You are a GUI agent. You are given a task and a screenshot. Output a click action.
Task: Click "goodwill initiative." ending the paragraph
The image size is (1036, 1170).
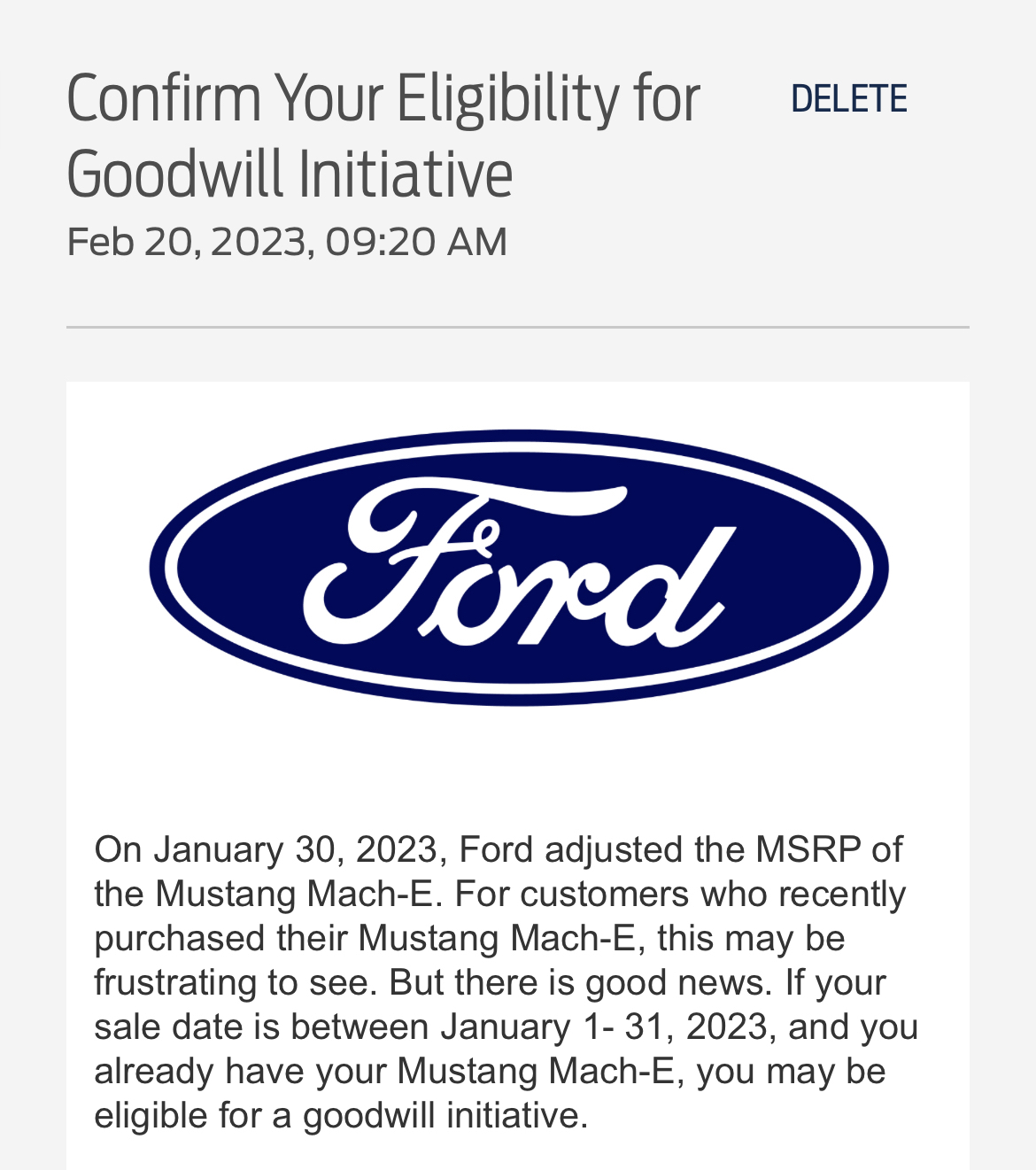(445, 1115)
